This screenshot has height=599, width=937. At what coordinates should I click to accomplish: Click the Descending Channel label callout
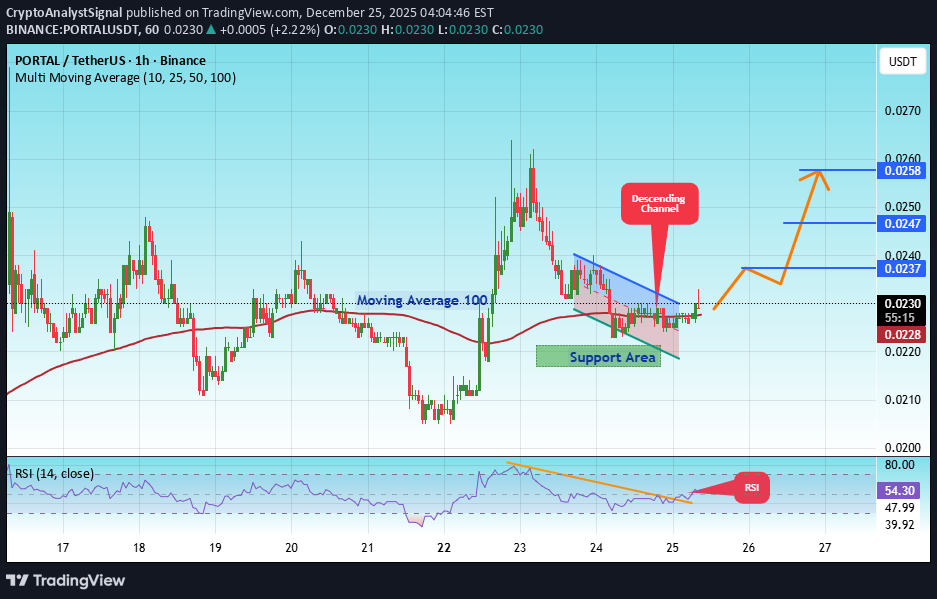tap(659, 203)
